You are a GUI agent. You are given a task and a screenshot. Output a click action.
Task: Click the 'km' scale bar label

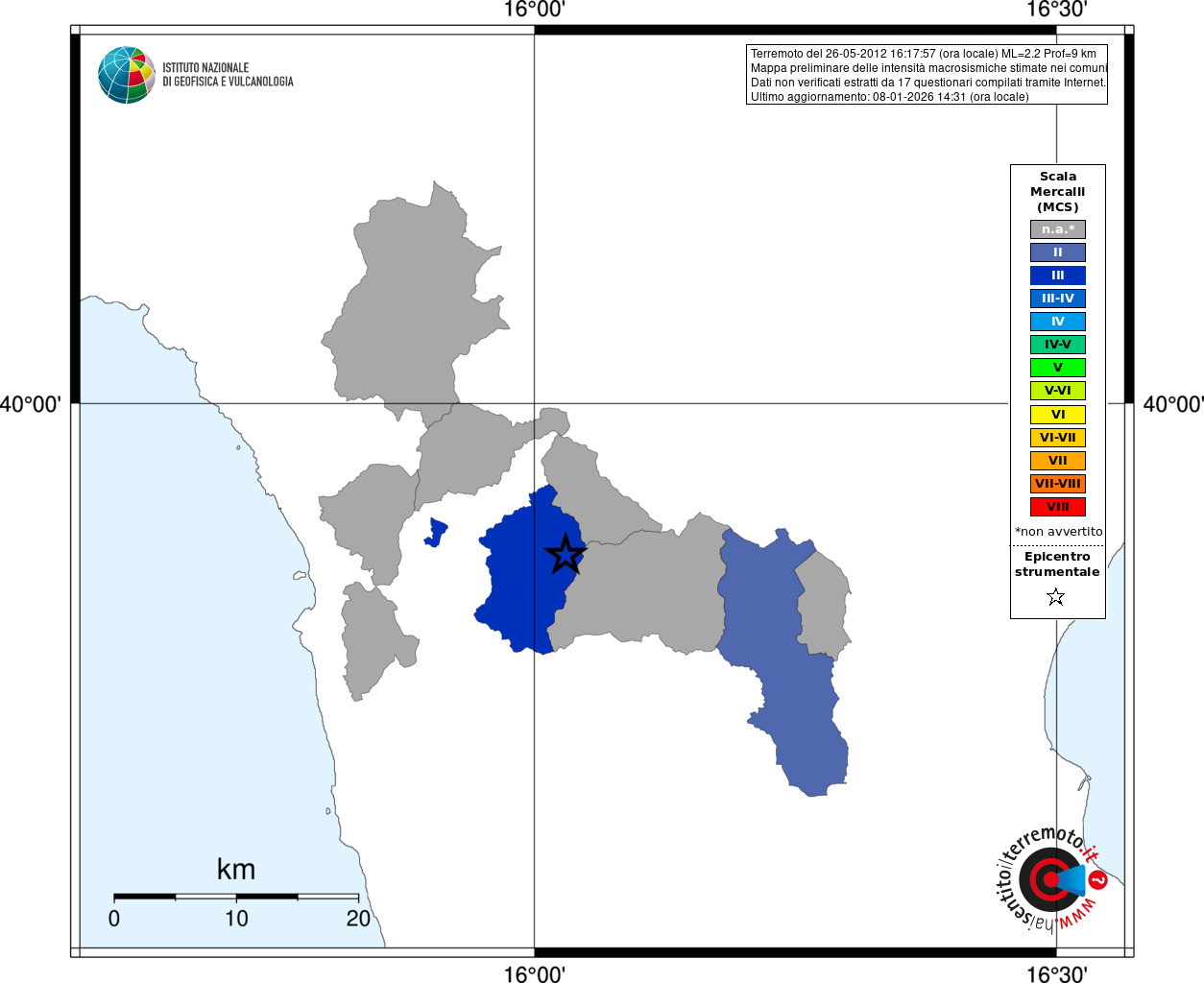[x=236, y=870]
